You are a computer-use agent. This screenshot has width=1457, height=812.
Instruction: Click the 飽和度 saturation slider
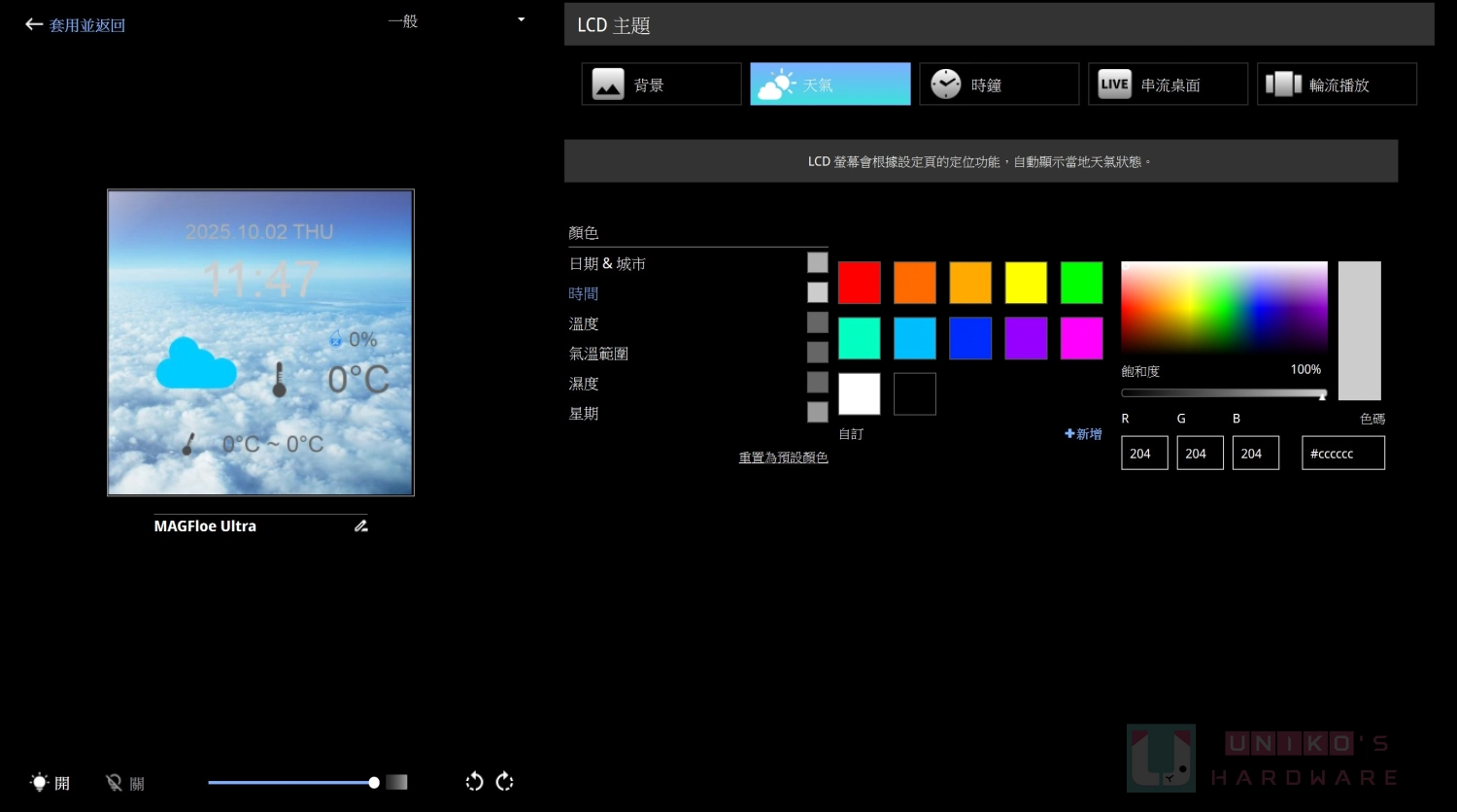(1224, 393)
